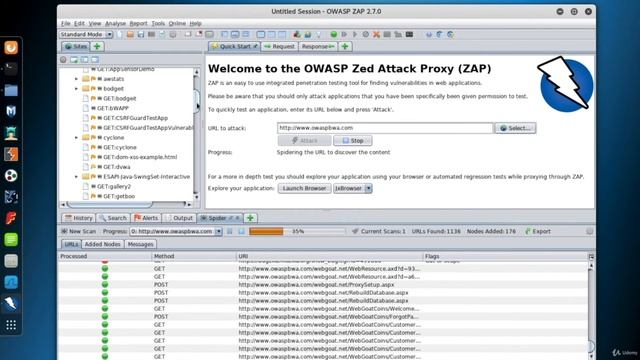Open the Options toolbar icon

click(x=173, y=35)
